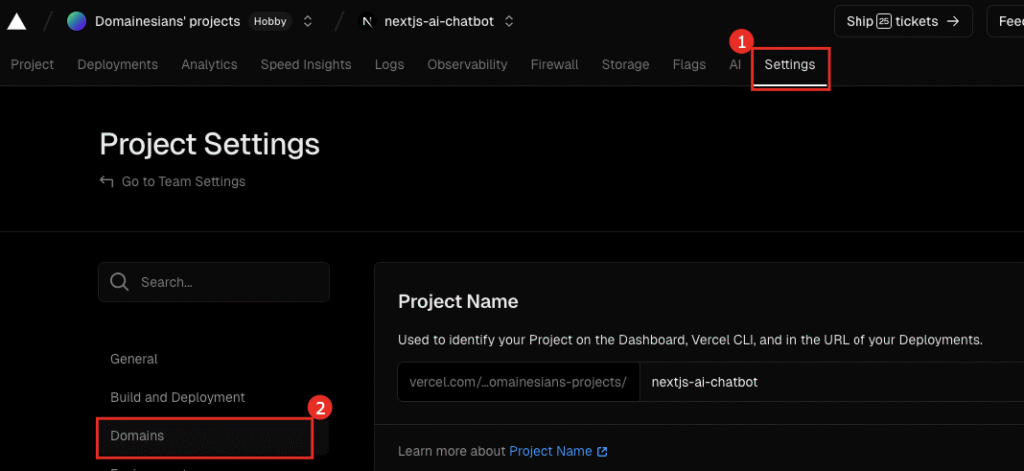1024x471 pixels.
Task: Click the Project Name heading
Action: tap(458, 301)
